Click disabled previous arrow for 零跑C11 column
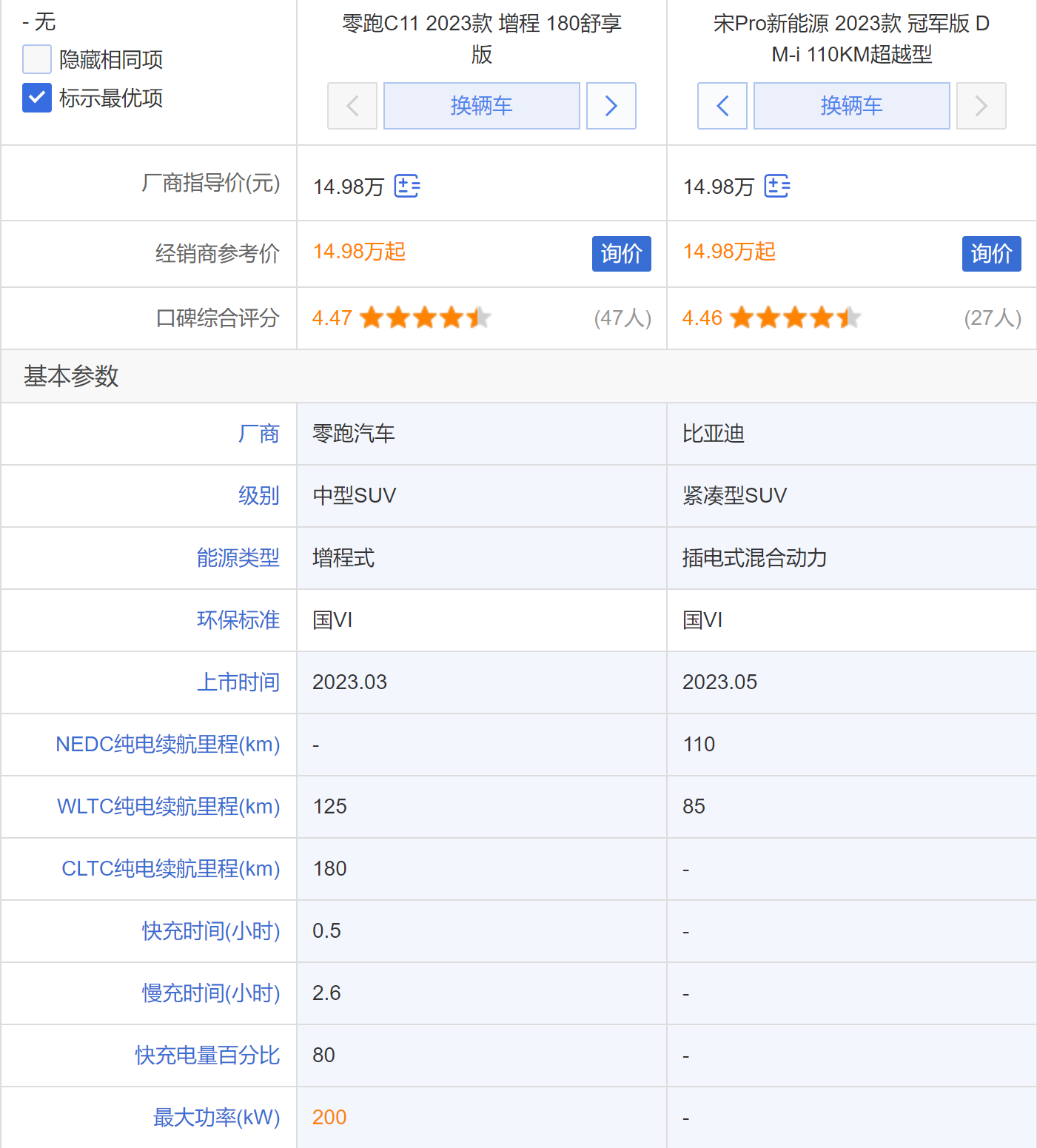1037x1148 pixels. pos(352,106)
